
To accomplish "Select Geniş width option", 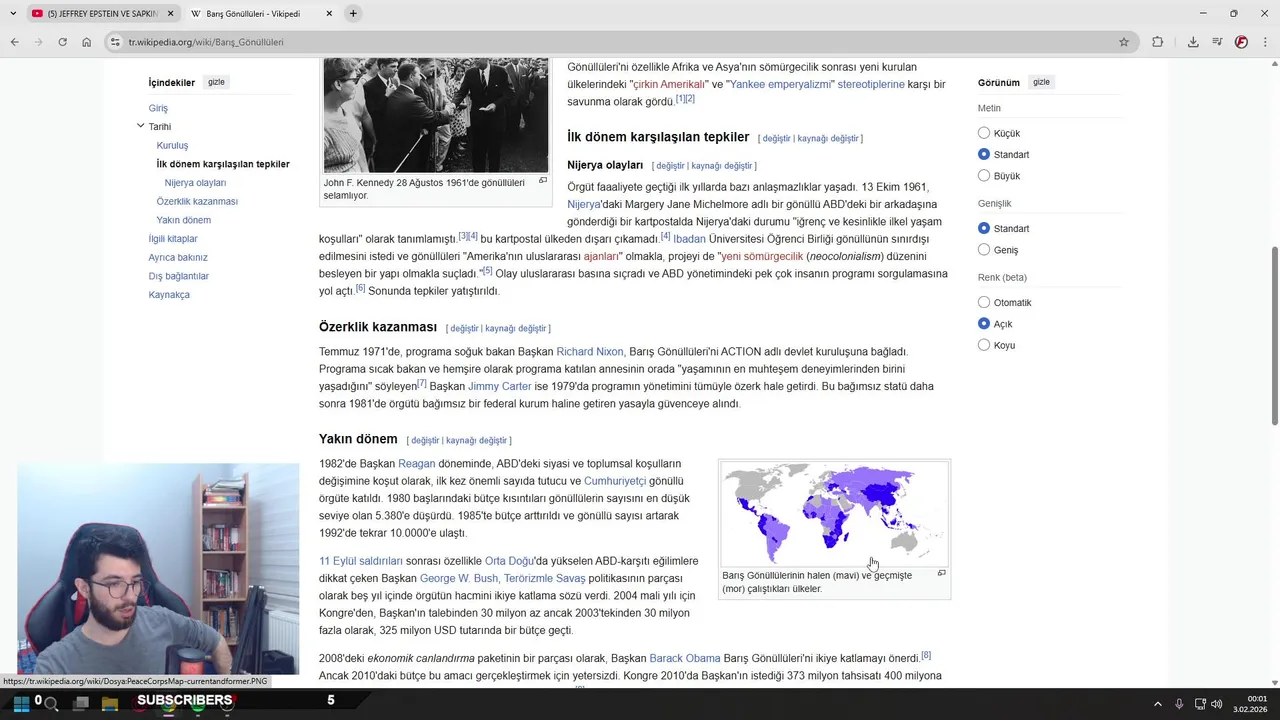I will coord(984,249).
